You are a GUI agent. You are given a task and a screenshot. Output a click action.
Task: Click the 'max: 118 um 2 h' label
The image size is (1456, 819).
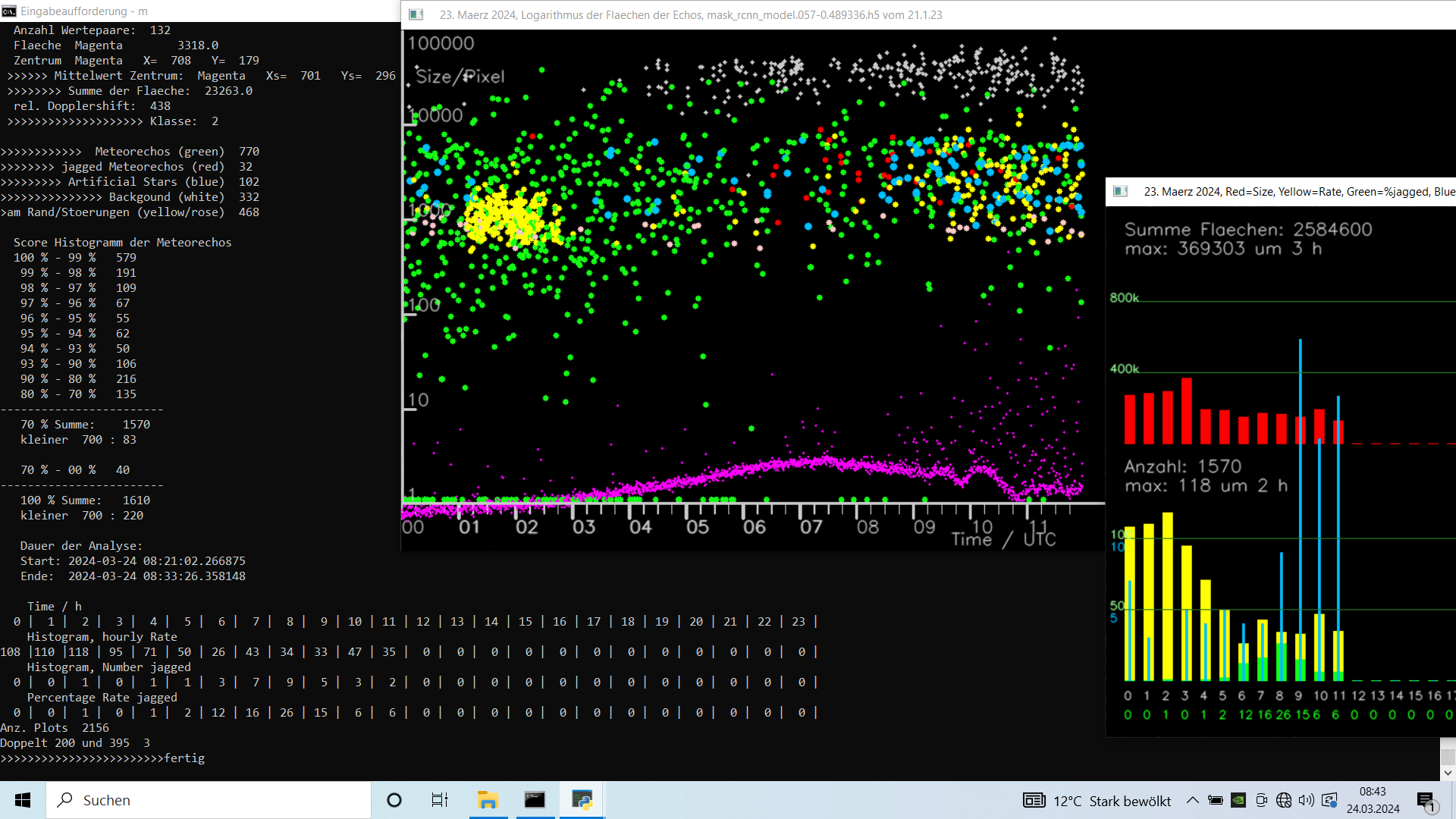click(x=1205, y=485)
